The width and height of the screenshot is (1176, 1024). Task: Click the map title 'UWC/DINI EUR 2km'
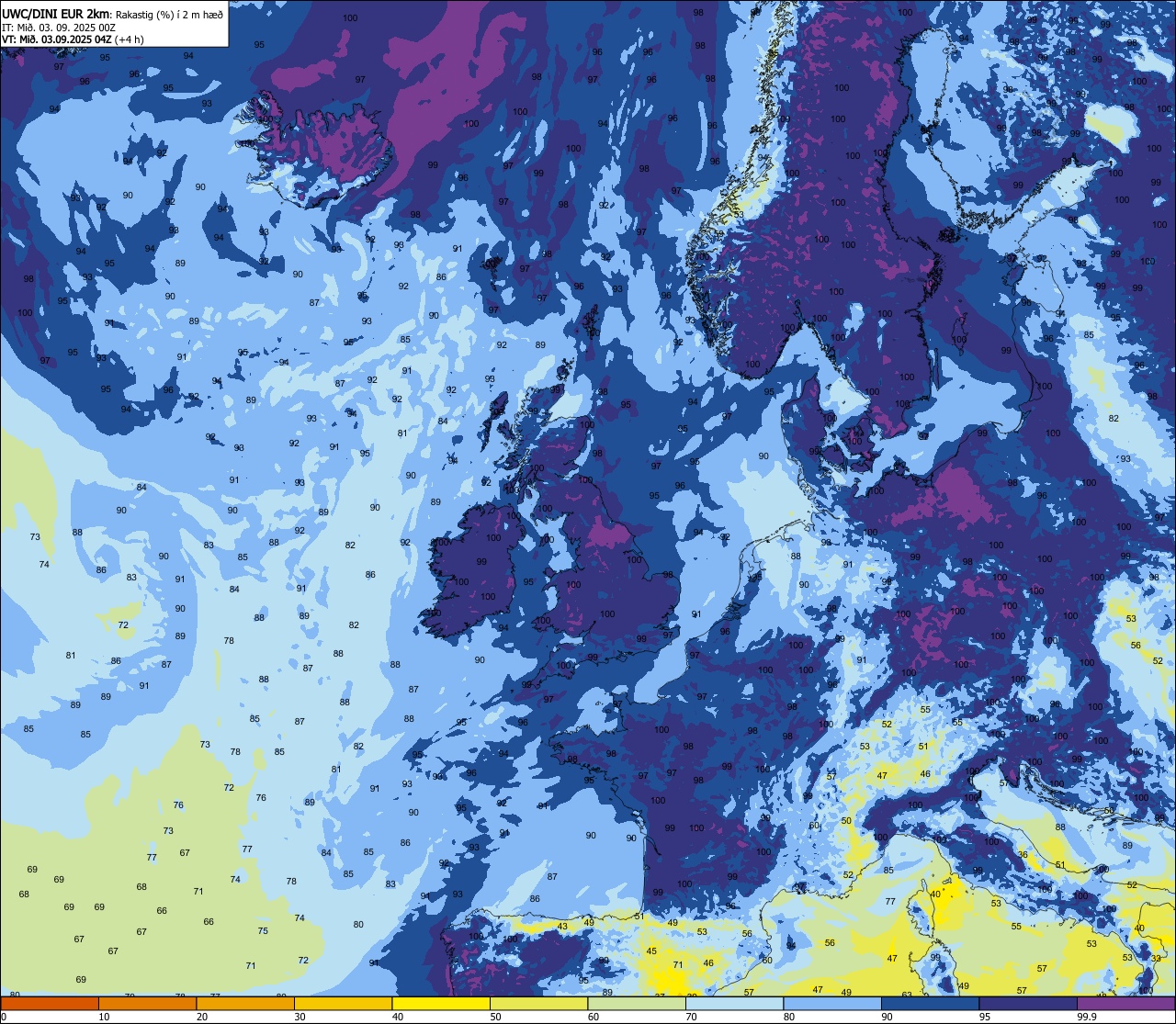click(56, 13)
